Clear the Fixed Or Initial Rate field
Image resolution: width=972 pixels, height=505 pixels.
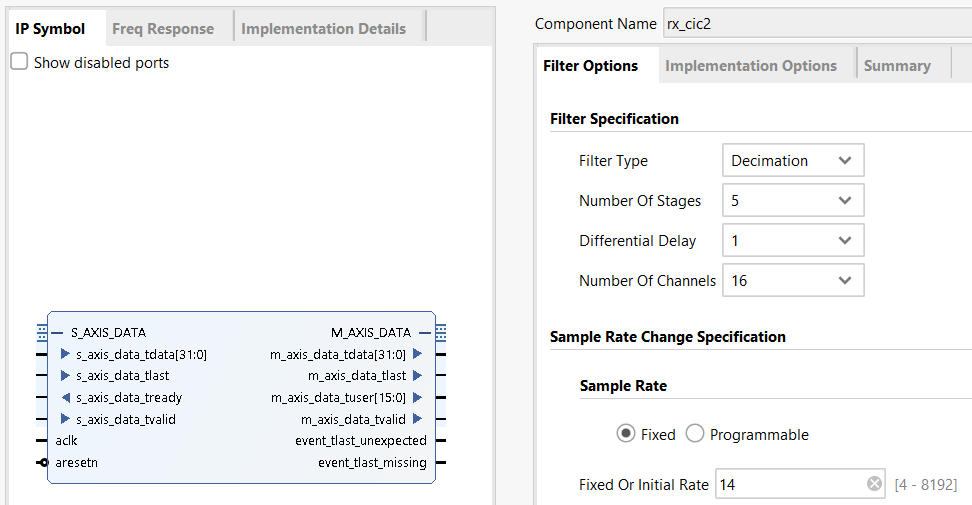point(874,484)
